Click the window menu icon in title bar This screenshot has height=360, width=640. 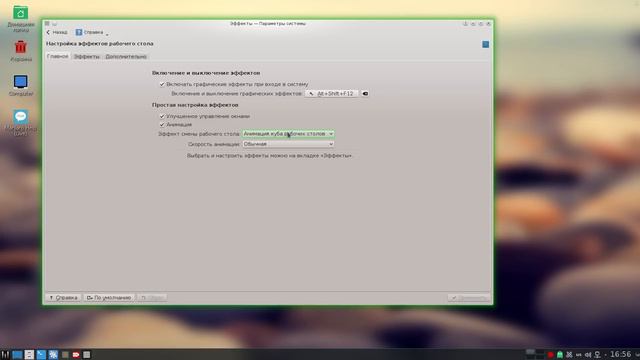click(x=47, y=24)
